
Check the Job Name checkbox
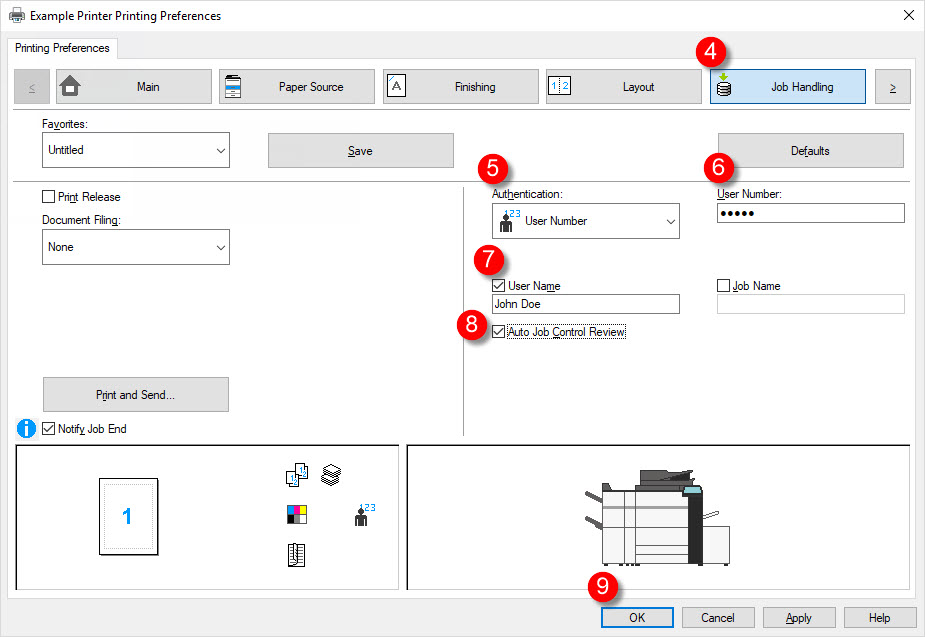pyautogui.click(x=725, y=286)
